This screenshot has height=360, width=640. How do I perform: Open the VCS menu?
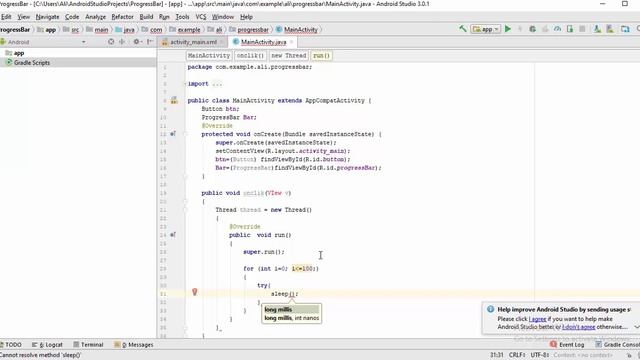[x=201, y=17]
